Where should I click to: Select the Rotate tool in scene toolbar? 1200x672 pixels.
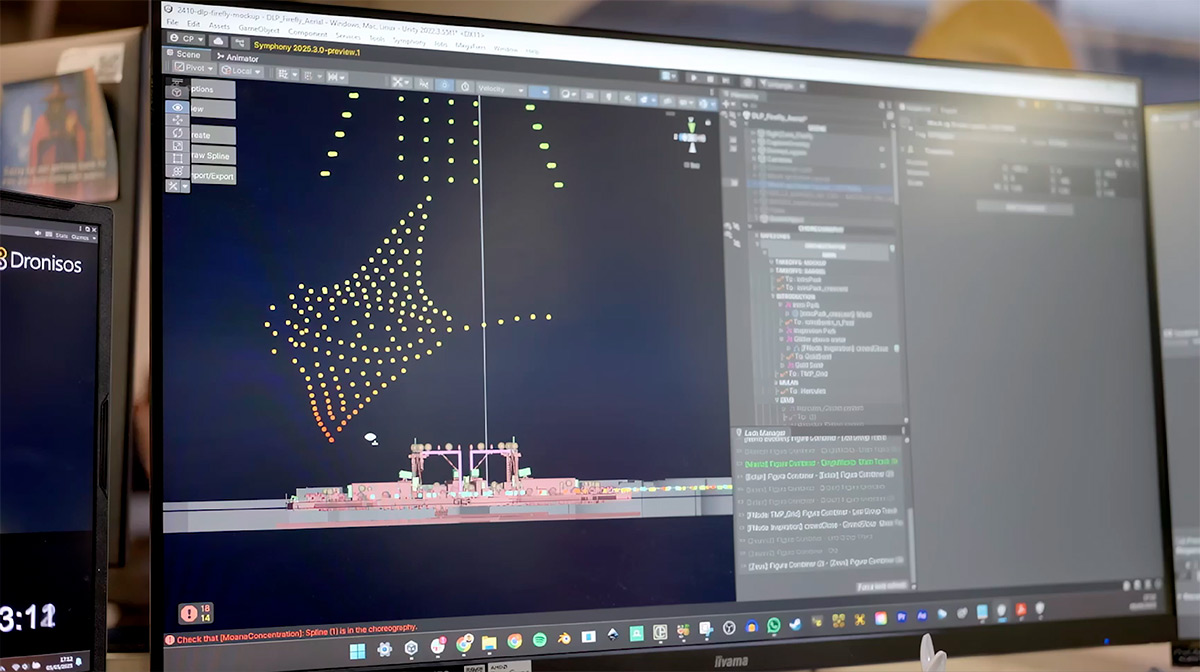(178, 133)
